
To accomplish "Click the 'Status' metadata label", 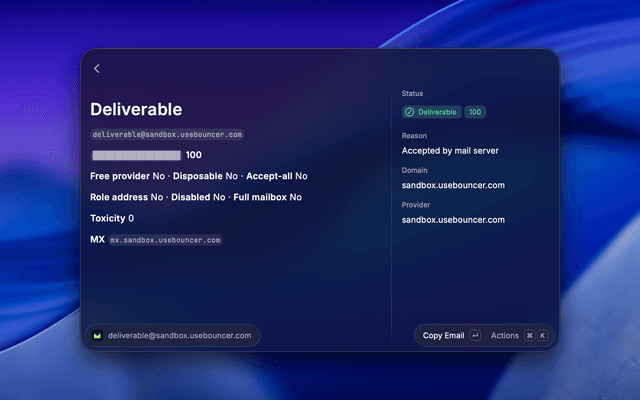I will pos(412,93).
